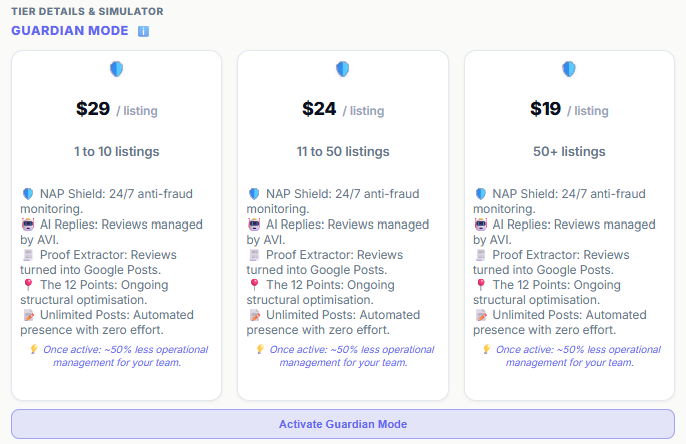This screenshot has height=444, width=686.
Task: Click the AI Replies robot icon in the $24 card
Action: tap(254, 225)
